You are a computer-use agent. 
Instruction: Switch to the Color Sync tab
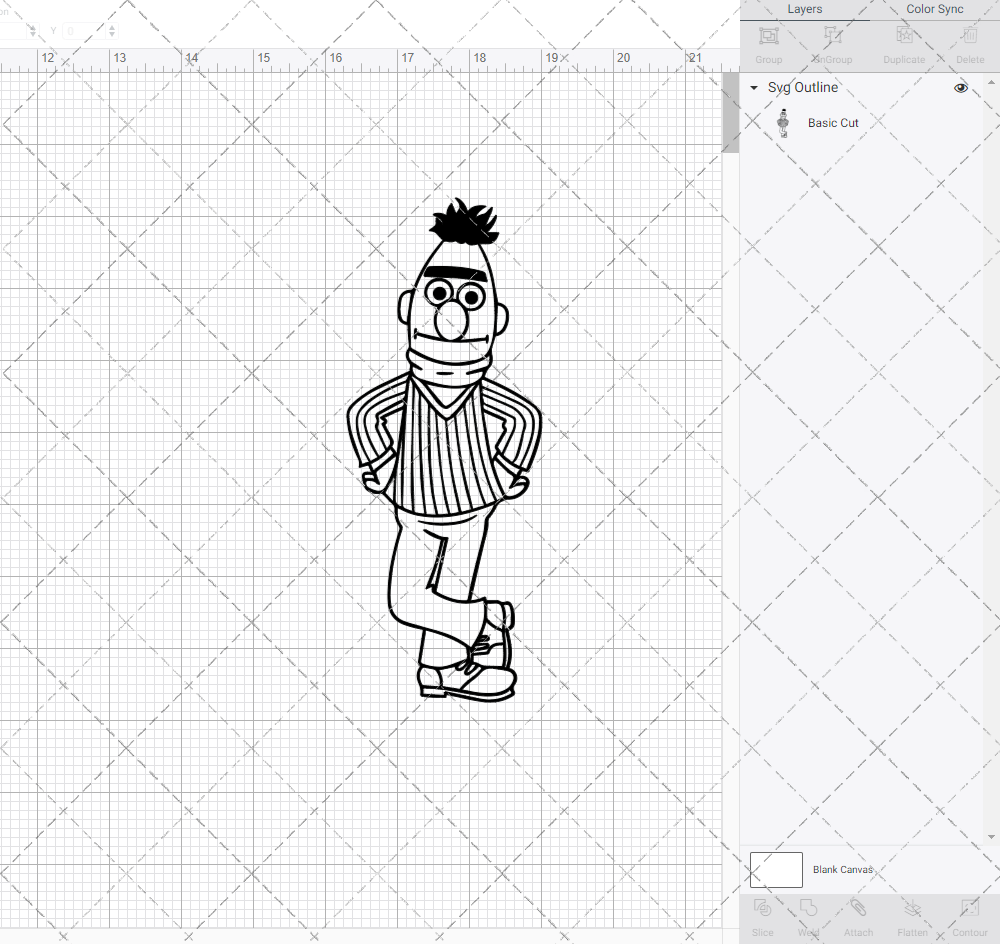(x=934, y=9)
